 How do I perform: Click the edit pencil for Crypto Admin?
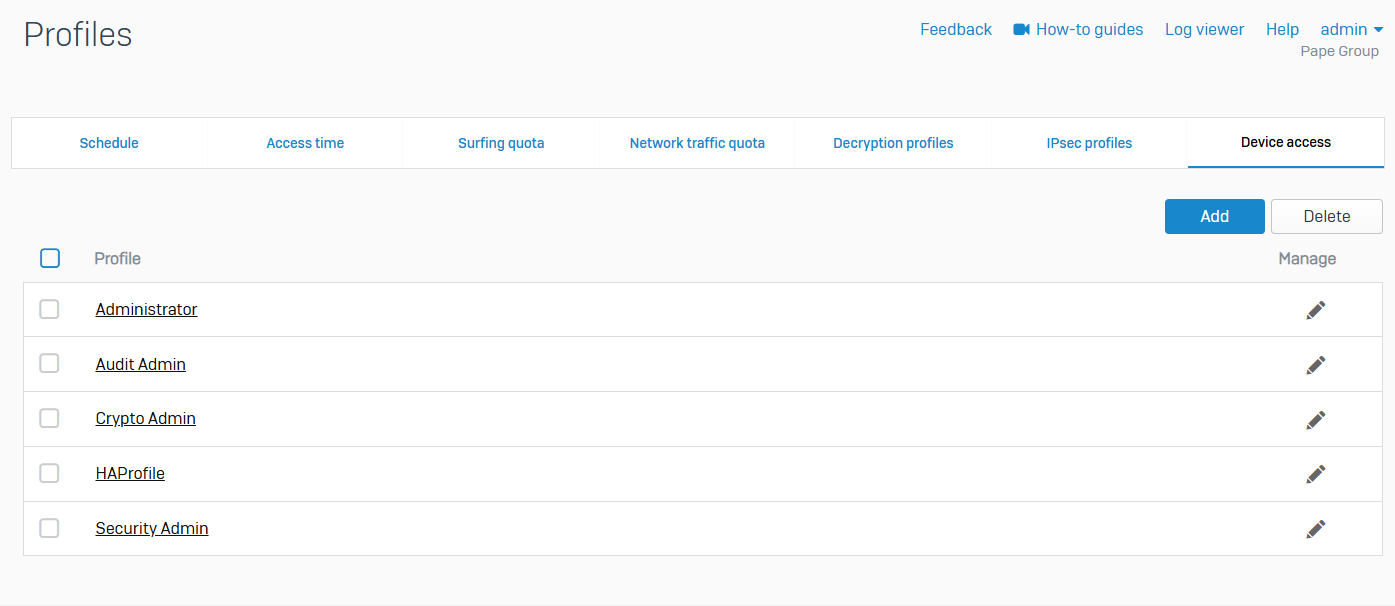click(x=1316, y=420)
